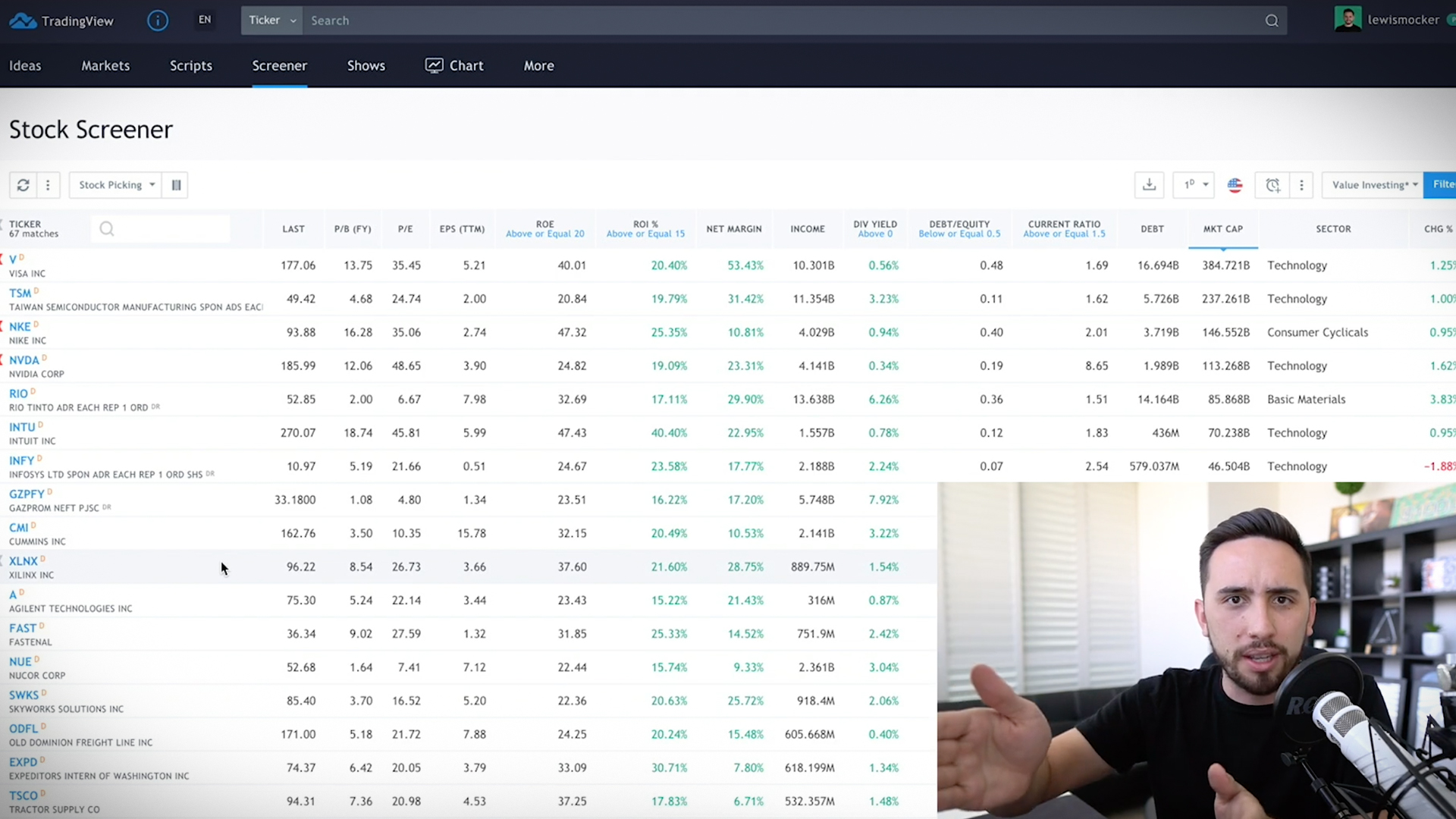The width and height of the screenshot is (1456, 819).
Task: Sort by MKT CAP column
Action: (1223, 229)
